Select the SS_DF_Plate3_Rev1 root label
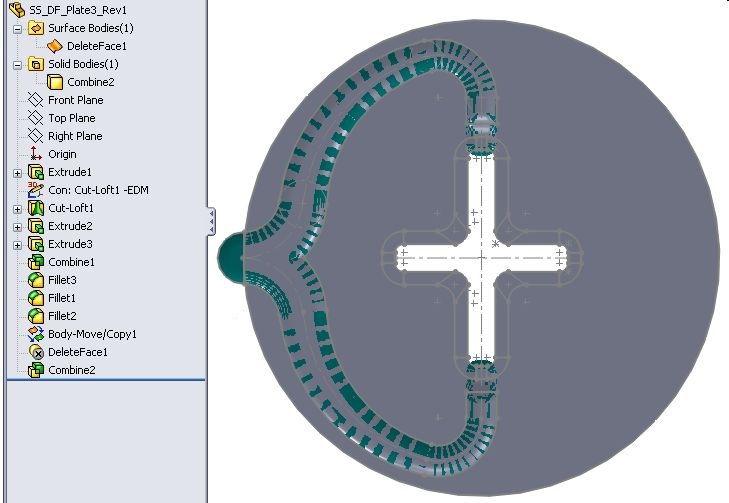Viewport: 729px width, 503px height. tap(78, 10)
